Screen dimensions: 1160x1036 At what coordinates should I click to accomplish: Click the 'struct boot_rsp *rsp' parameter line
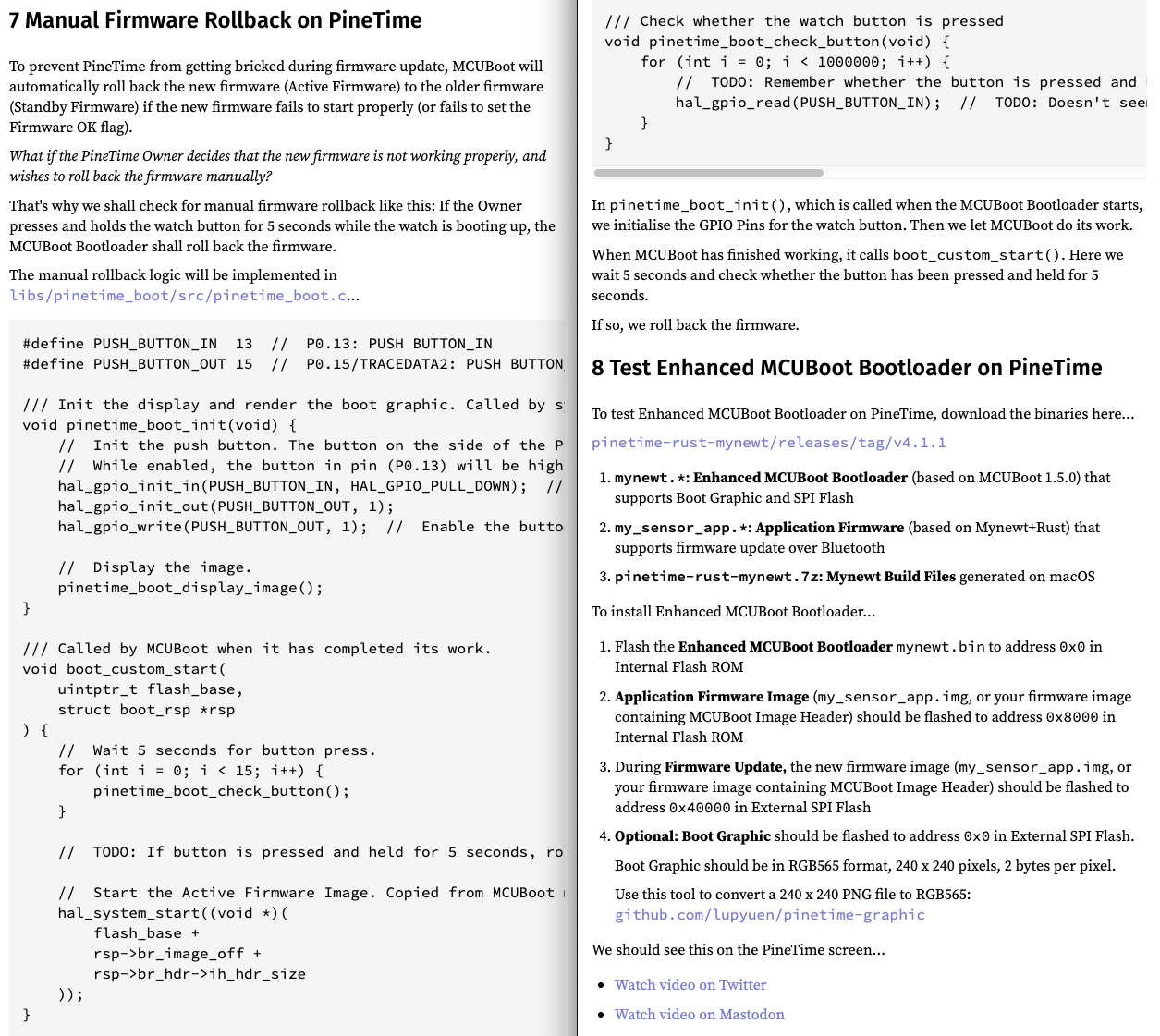click(146, 710)
